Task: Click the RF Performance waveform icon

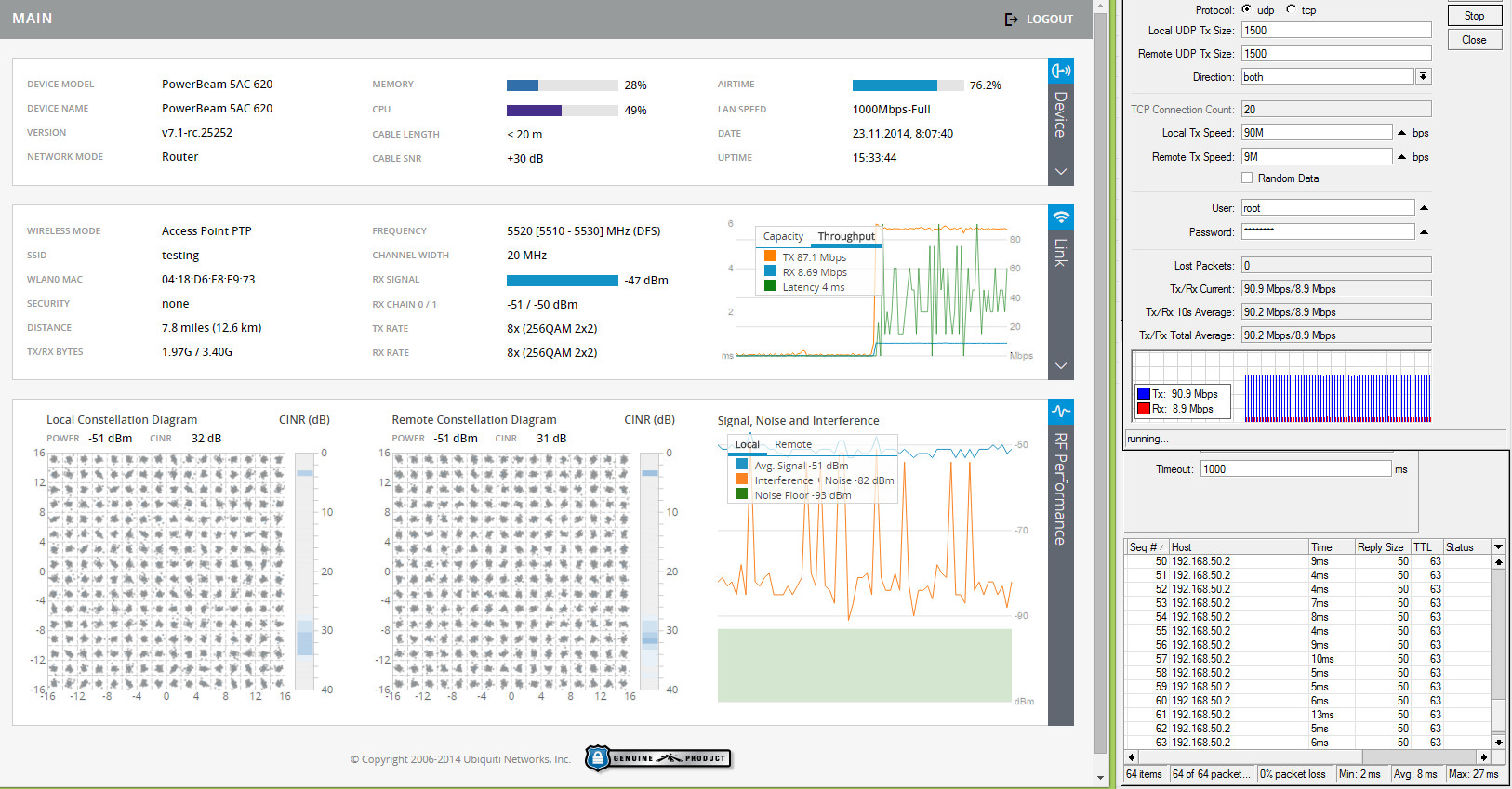Action: tap(1060, 412)
